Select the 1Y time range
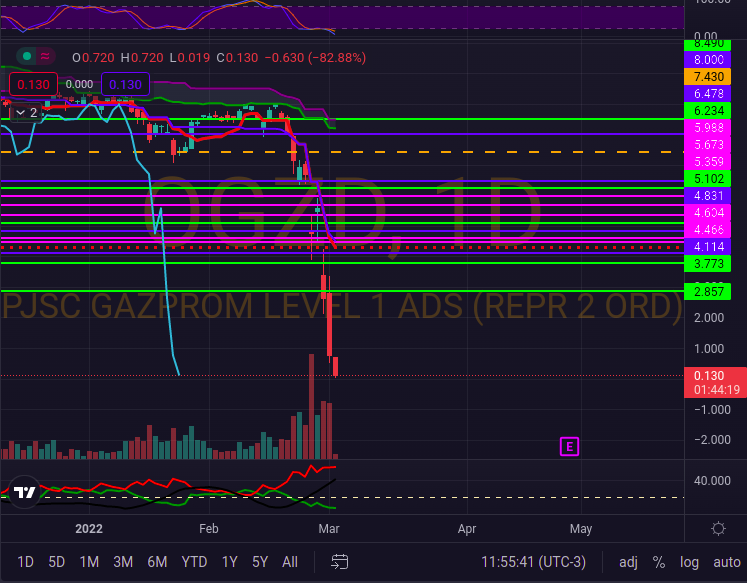Screen dimensions: 747x583 pyautogui.click(x=230, y=562)
